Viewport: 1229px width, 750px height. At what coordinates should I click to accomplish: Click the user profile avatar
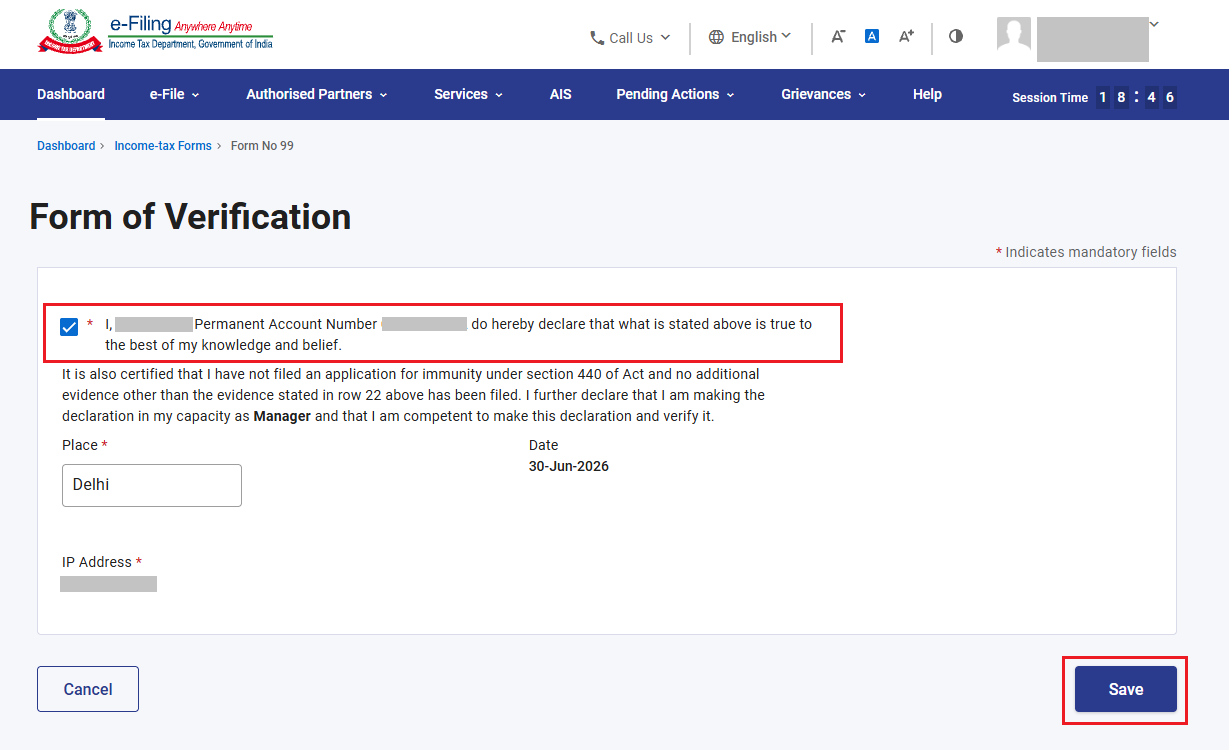tap(1014, 34)
